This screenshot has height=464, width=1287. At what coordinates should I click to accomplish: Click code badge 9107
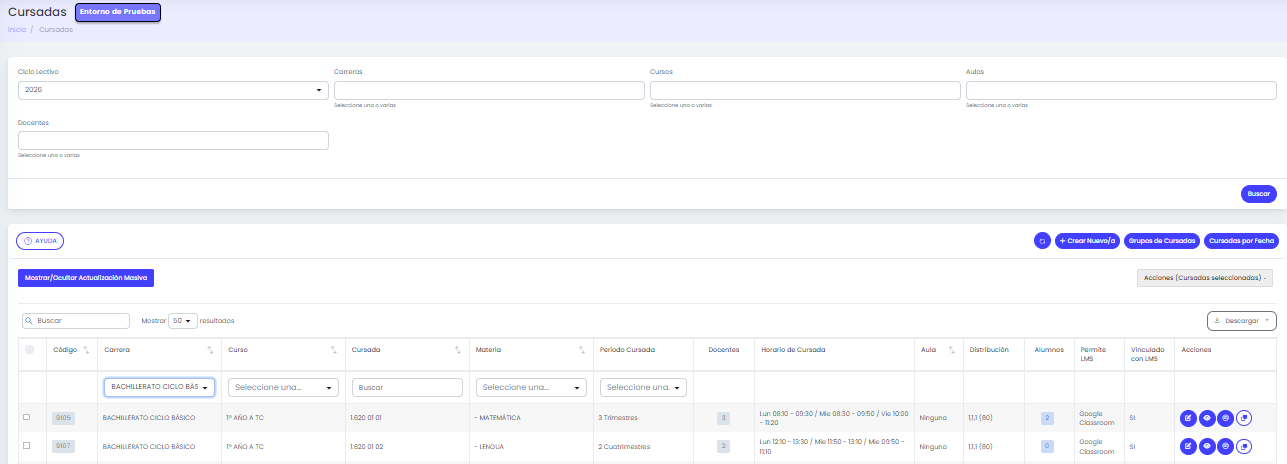(x=63, y=446)
